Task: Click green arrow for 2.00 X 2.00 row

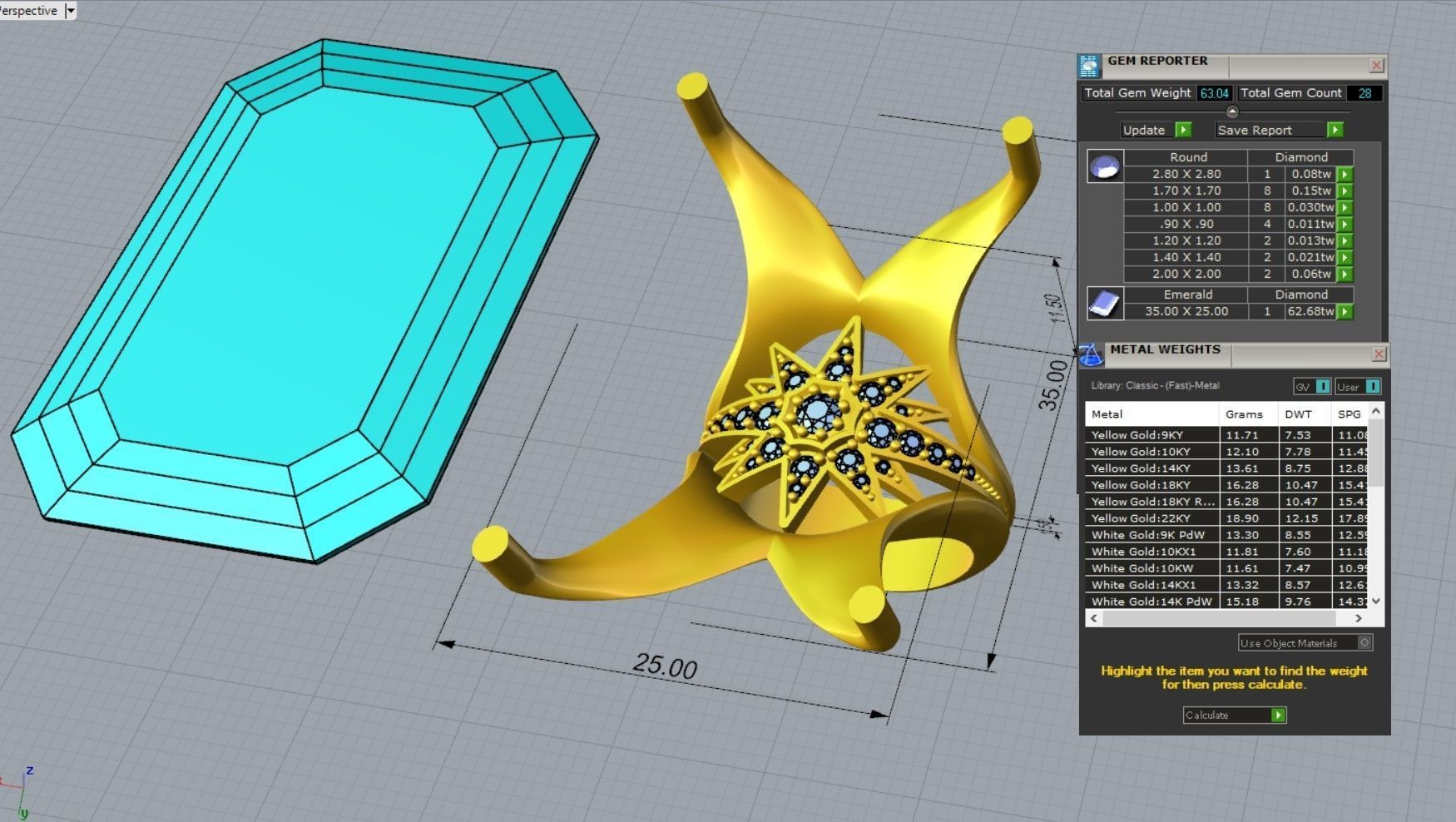Action: pyautogui.click(x=1345, y=274)
